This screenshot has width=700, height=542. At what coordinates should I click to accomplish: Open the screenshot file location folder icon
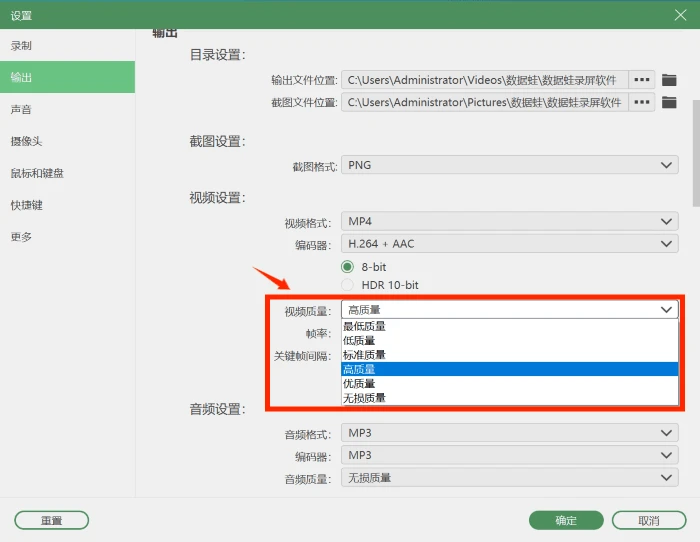pyautogui.click(x=669, y=102)
